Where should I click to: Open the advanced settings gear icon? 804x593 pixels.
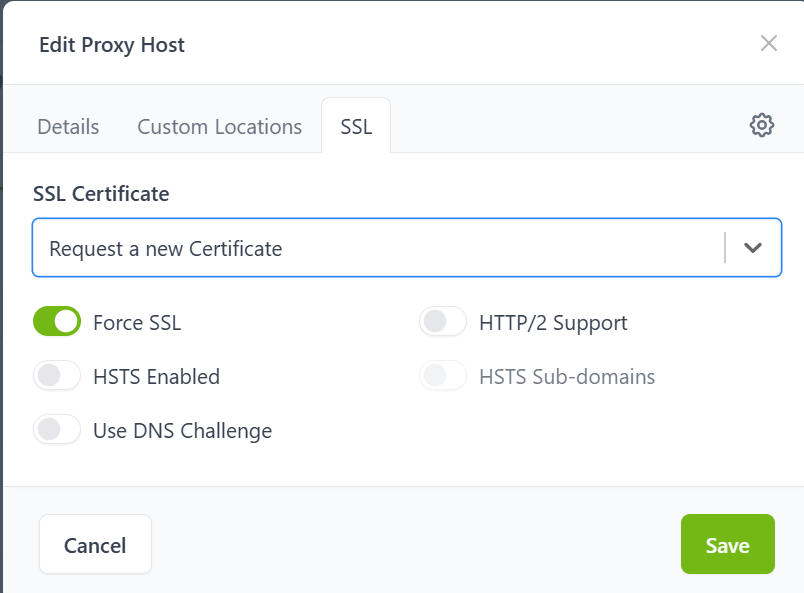tap(761, 125)
